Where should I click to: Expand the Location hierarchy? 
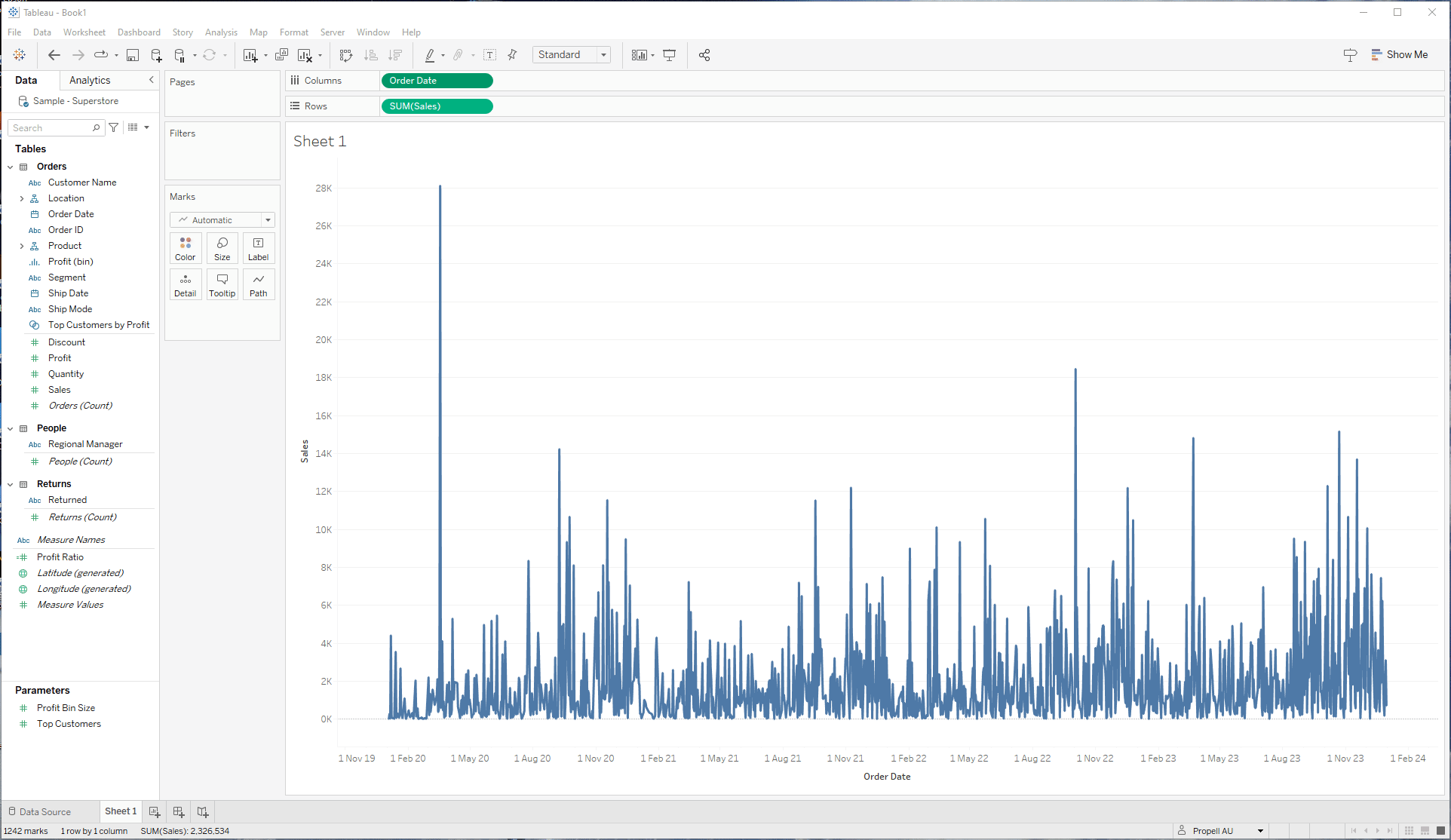click(x=22, y=199)
